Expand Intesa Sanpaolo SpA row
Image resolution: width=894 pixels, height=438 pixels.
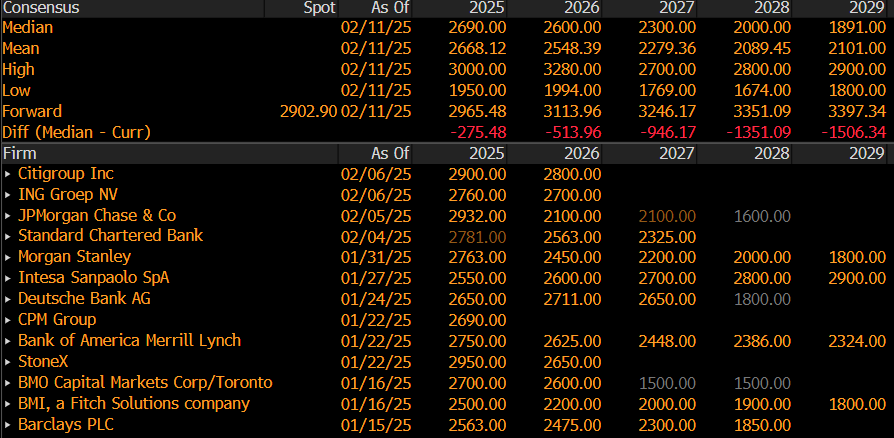tap(7, 278)
